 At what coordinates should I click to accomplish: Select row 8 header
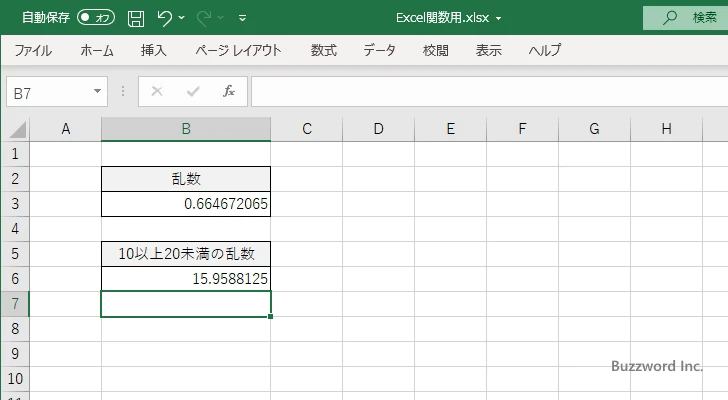[x=15, y=329]
